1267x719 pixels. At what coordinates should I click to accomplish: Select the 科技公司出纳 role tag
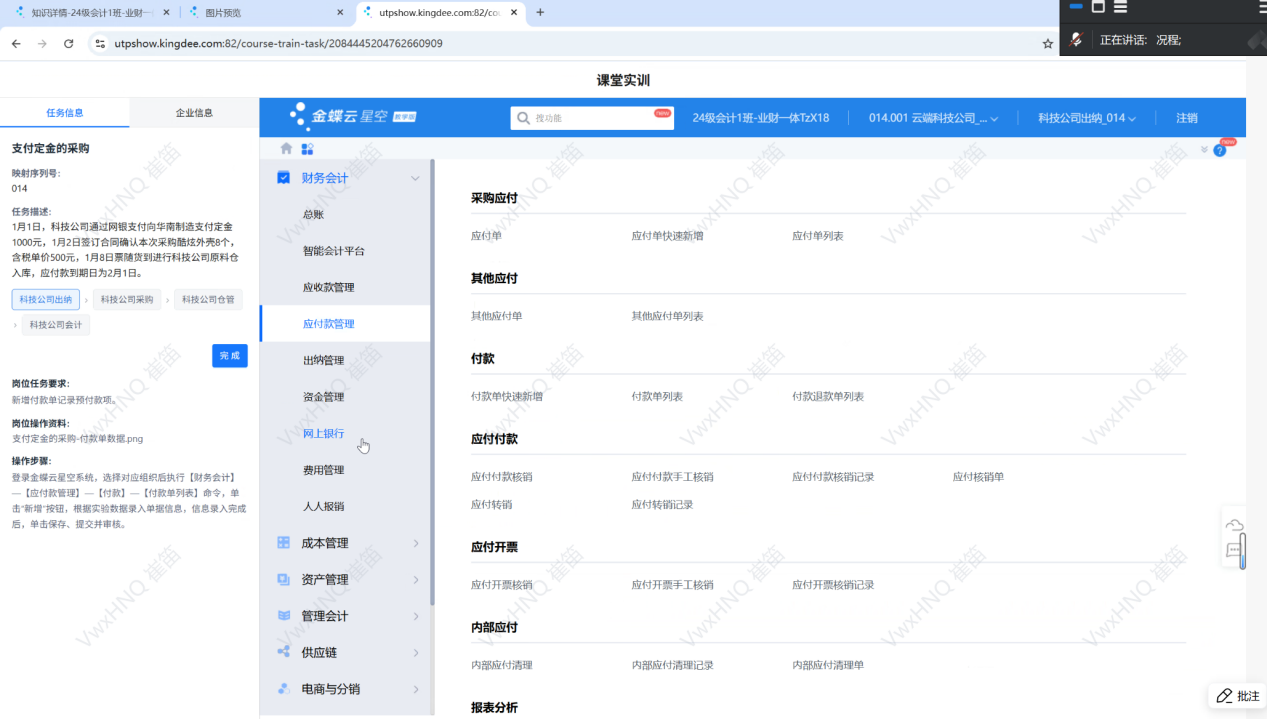click(45, 299)
